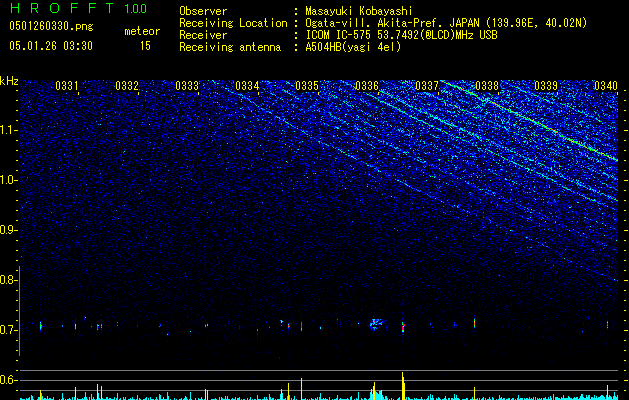Select the A504HB(yagi 4el) antenna text
Viewport: 629px width, 400px height.
[x=353, y=47]
